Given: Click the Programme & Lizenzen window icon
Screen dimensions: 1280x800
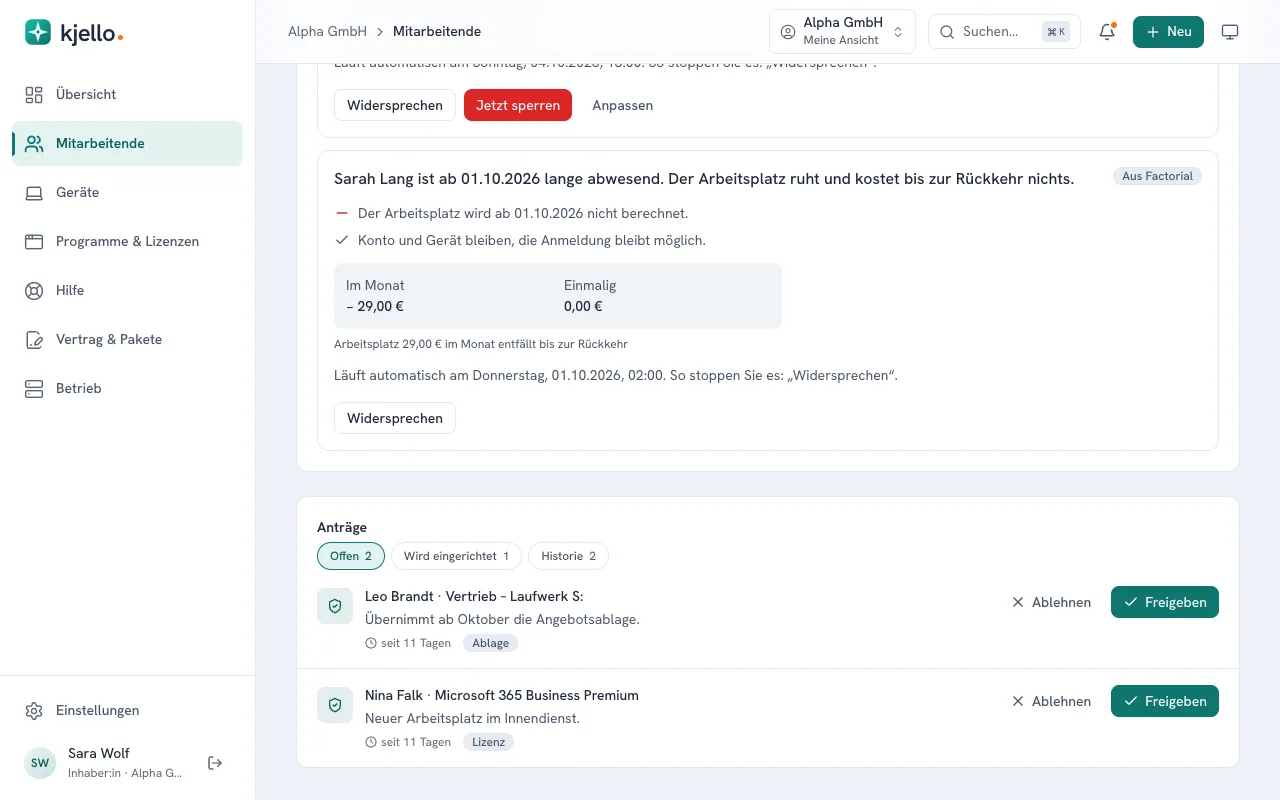Looking at the screenshot, I should click(34, 242).
